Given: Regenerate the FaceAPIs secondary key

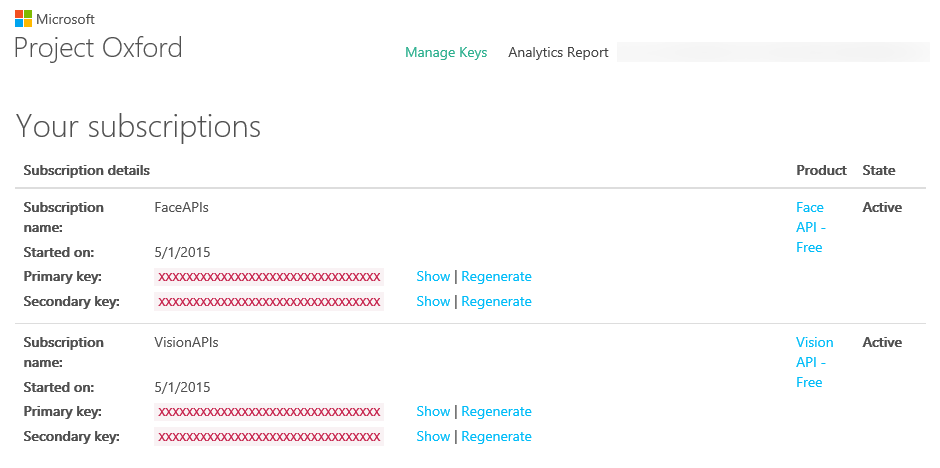Looking at the screenshot, I should (x=496, y=301).
